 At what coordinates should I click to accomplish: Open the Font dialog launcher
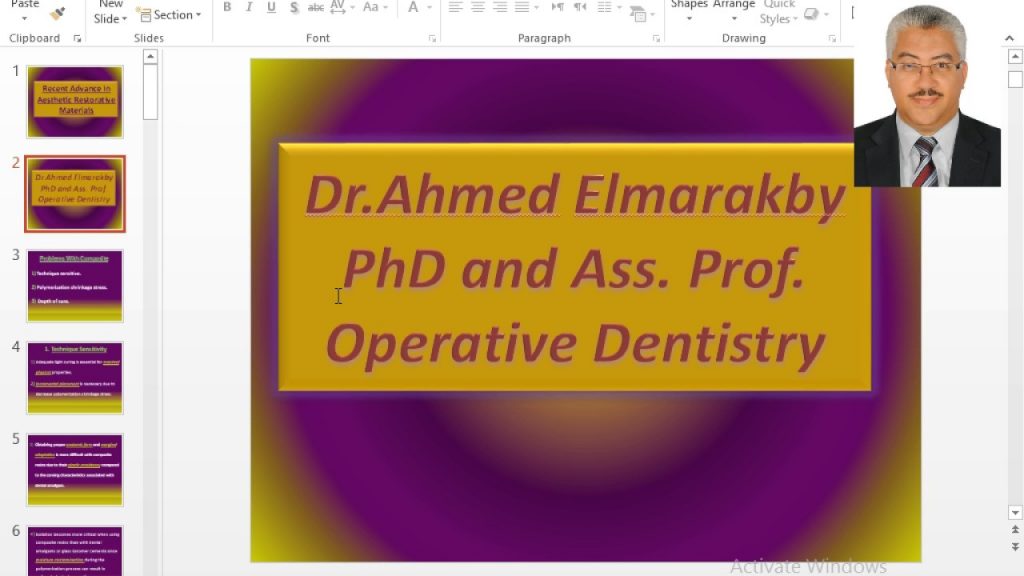tap(432, 39)
